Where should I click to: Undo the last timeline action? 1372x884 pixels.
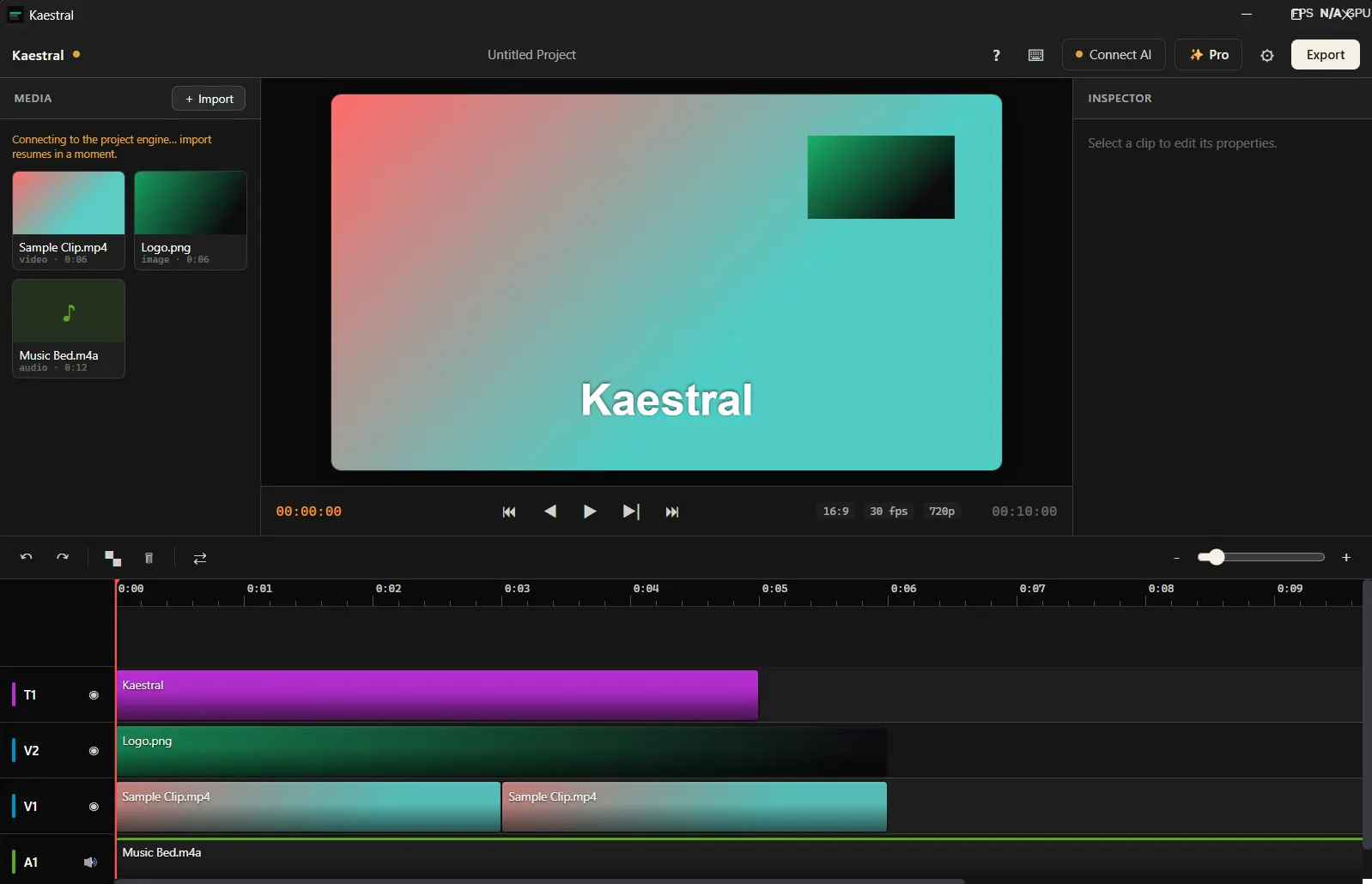[27, 557]
